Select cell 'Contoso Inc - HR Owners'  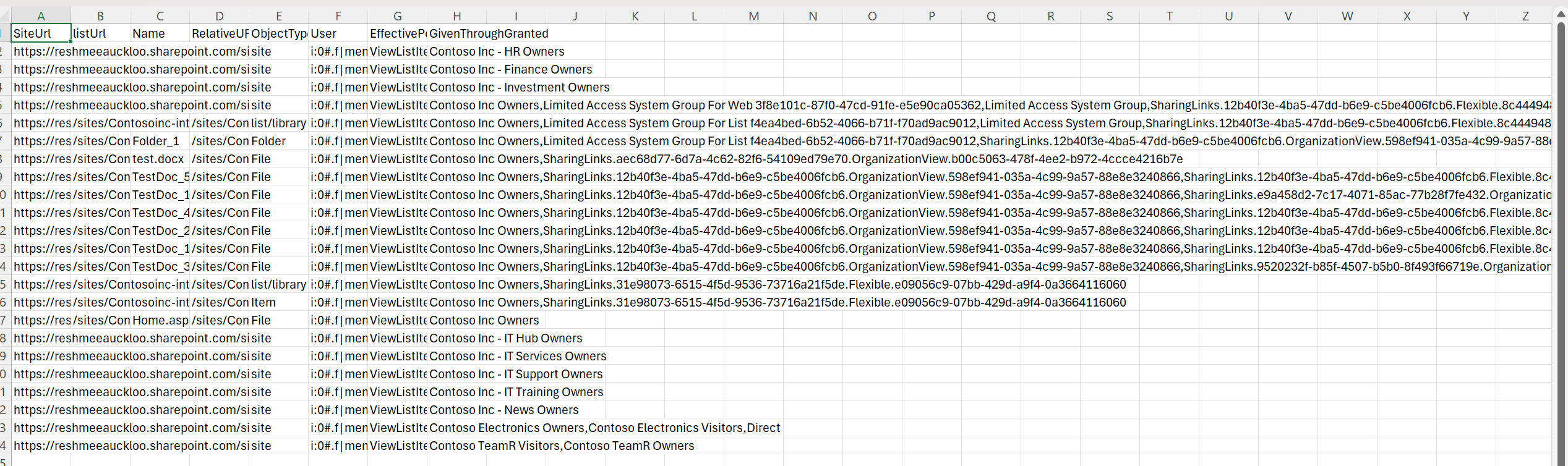coord(456,51)
